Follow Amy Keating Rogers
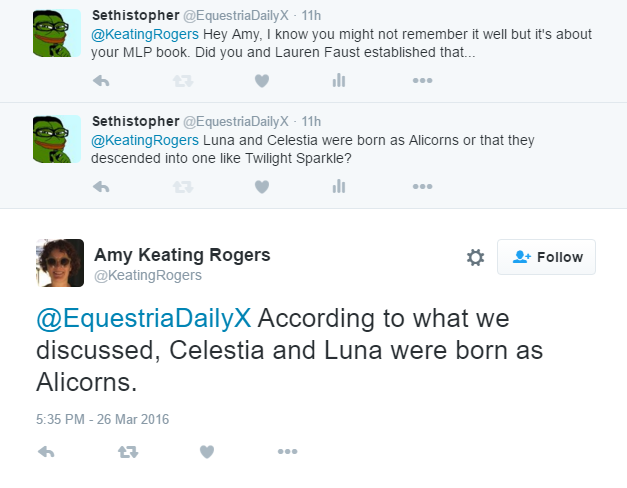The image size is (627, 488). tap(546, 257)
